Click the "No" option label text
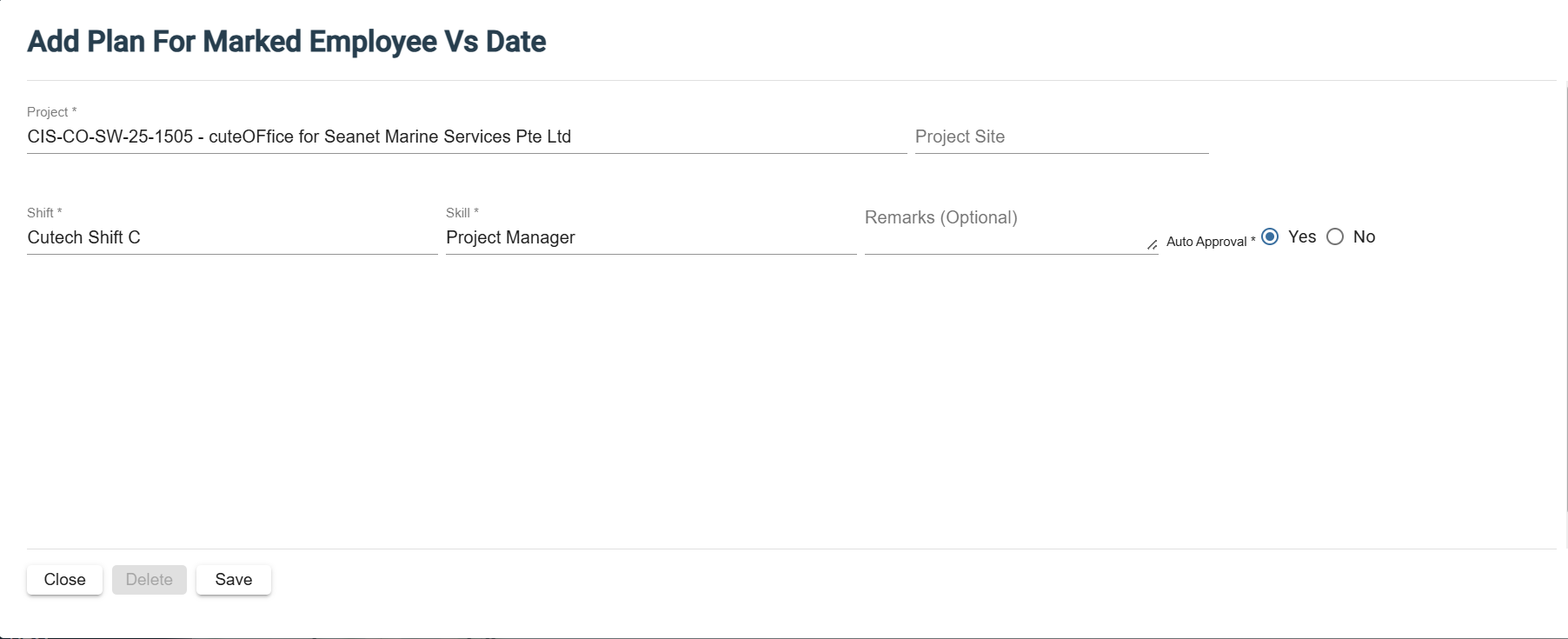The width and height of the screenshot is (1568, 639). (x=1364, y=236)
